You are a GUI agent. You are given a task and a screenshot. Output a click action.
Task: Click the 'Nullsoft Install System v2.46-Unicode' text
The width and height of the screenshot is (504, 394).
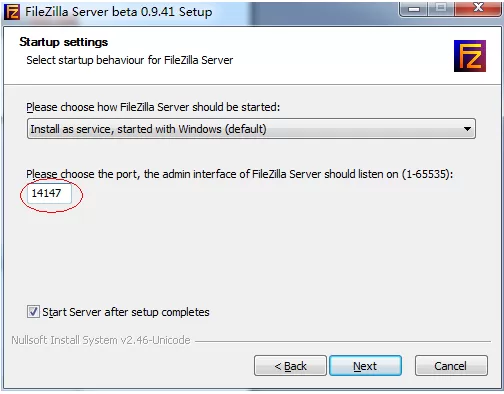point(101,340)
